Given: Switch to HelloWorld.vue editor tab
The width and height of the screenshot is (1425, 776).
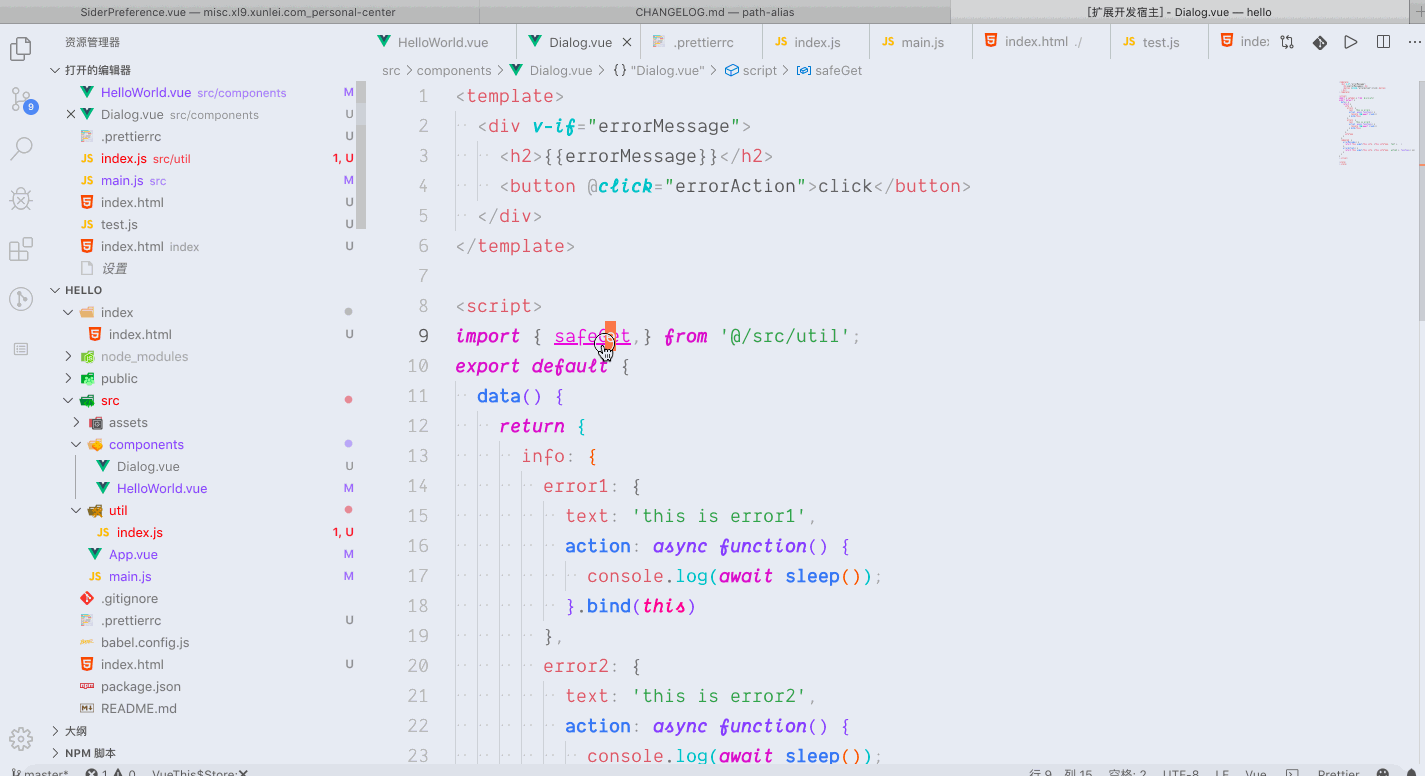Looking at the screenshot, I should (x=443, y=42).
